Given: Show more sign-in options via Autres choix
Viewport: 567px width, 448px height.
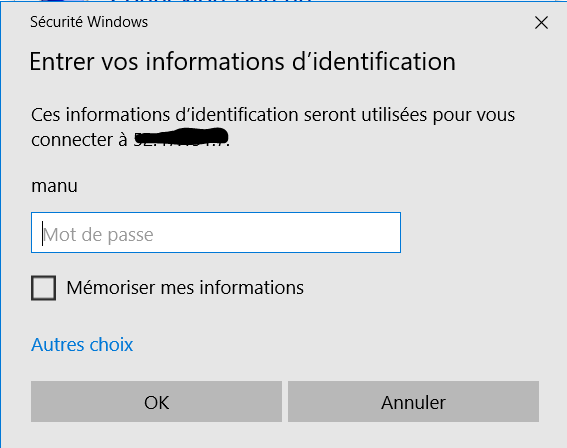Looking at the screenshot, I should coord(82,344).
